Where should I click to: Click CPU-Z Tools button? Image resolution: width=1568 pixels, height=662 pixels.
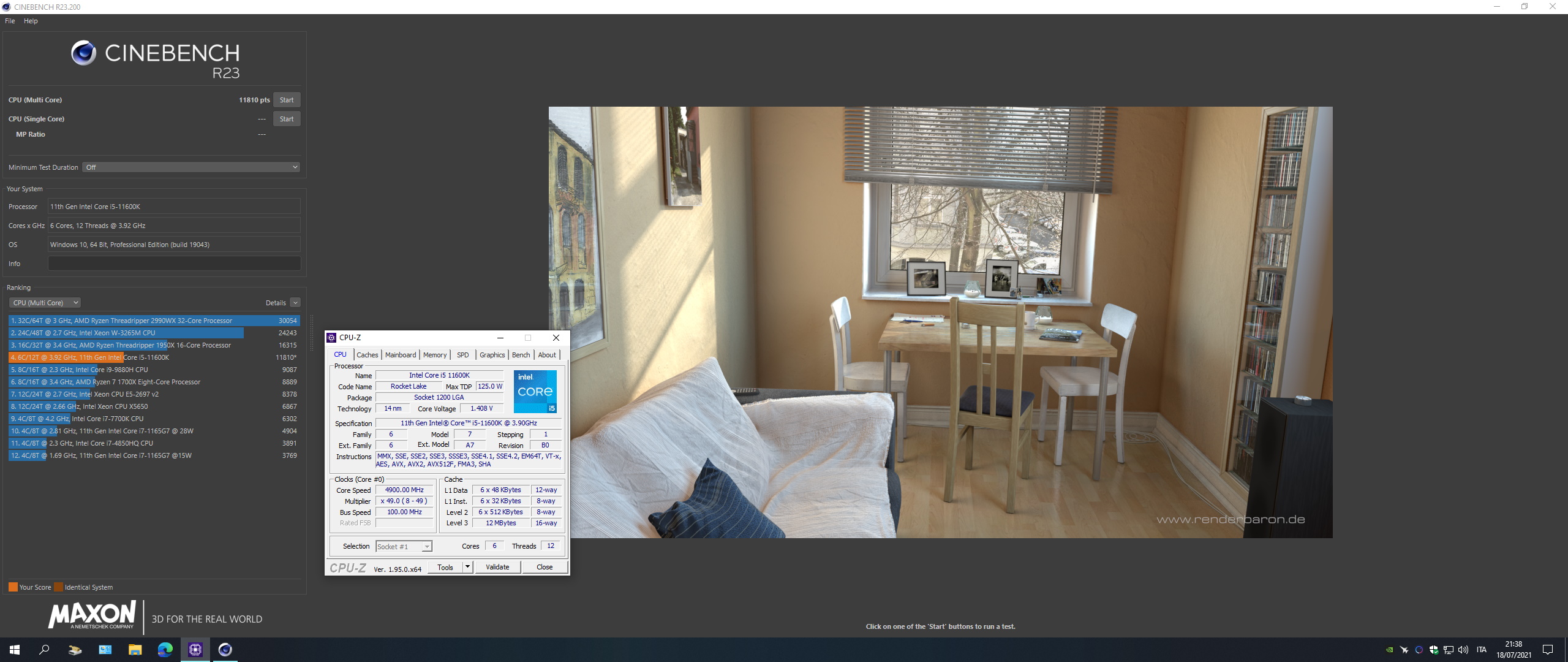click(x=445, y=567)
